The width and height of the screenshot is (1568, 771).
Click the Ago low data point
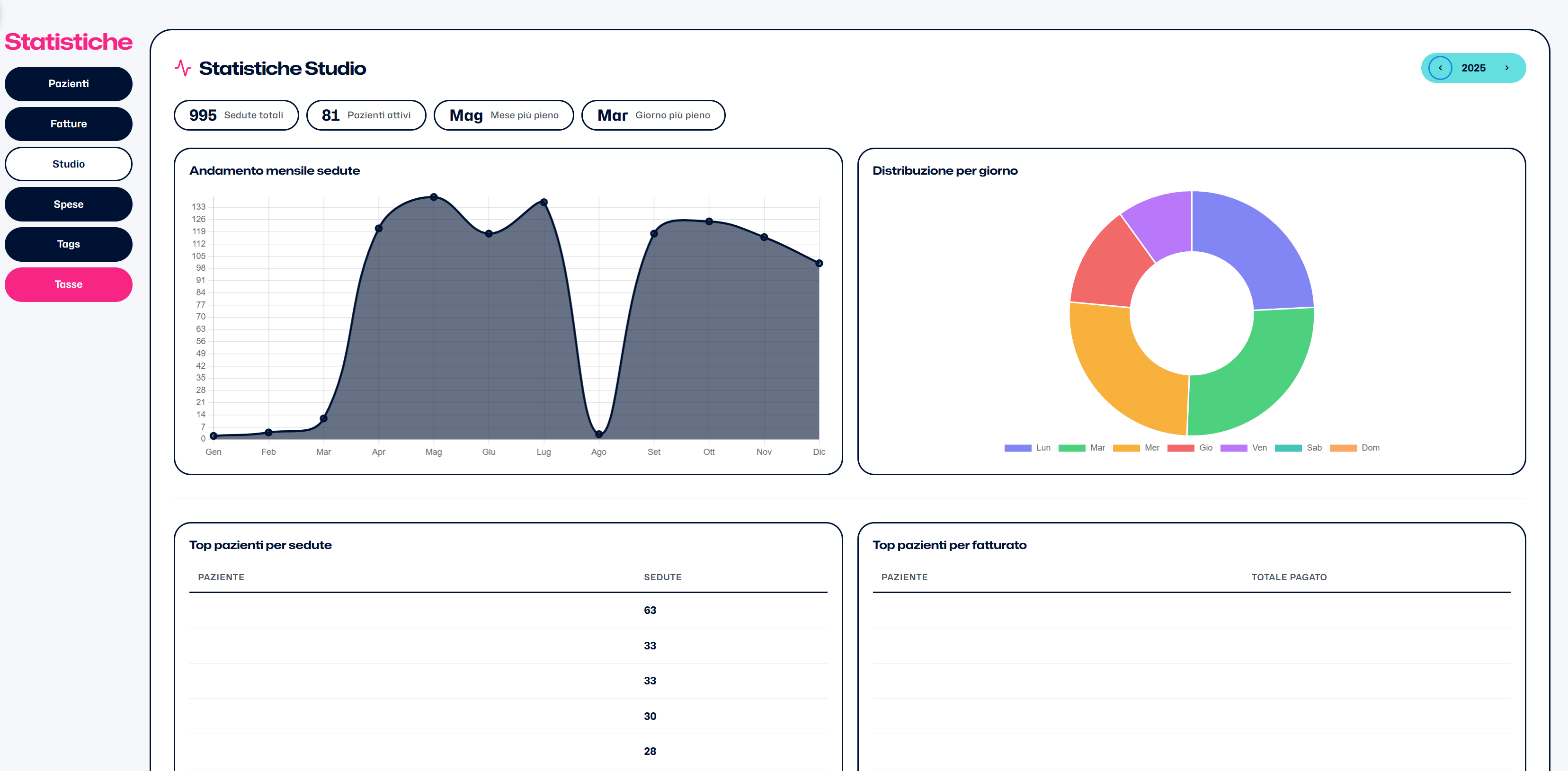(599, 434)
